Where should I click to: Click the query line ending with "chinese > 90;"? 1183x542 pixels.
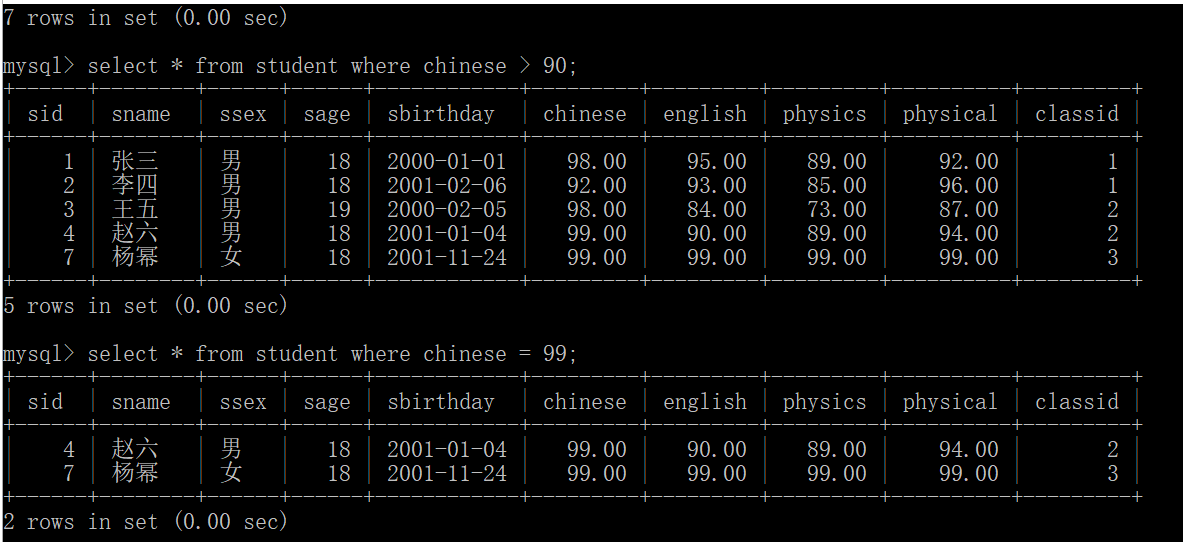[290, 66]
